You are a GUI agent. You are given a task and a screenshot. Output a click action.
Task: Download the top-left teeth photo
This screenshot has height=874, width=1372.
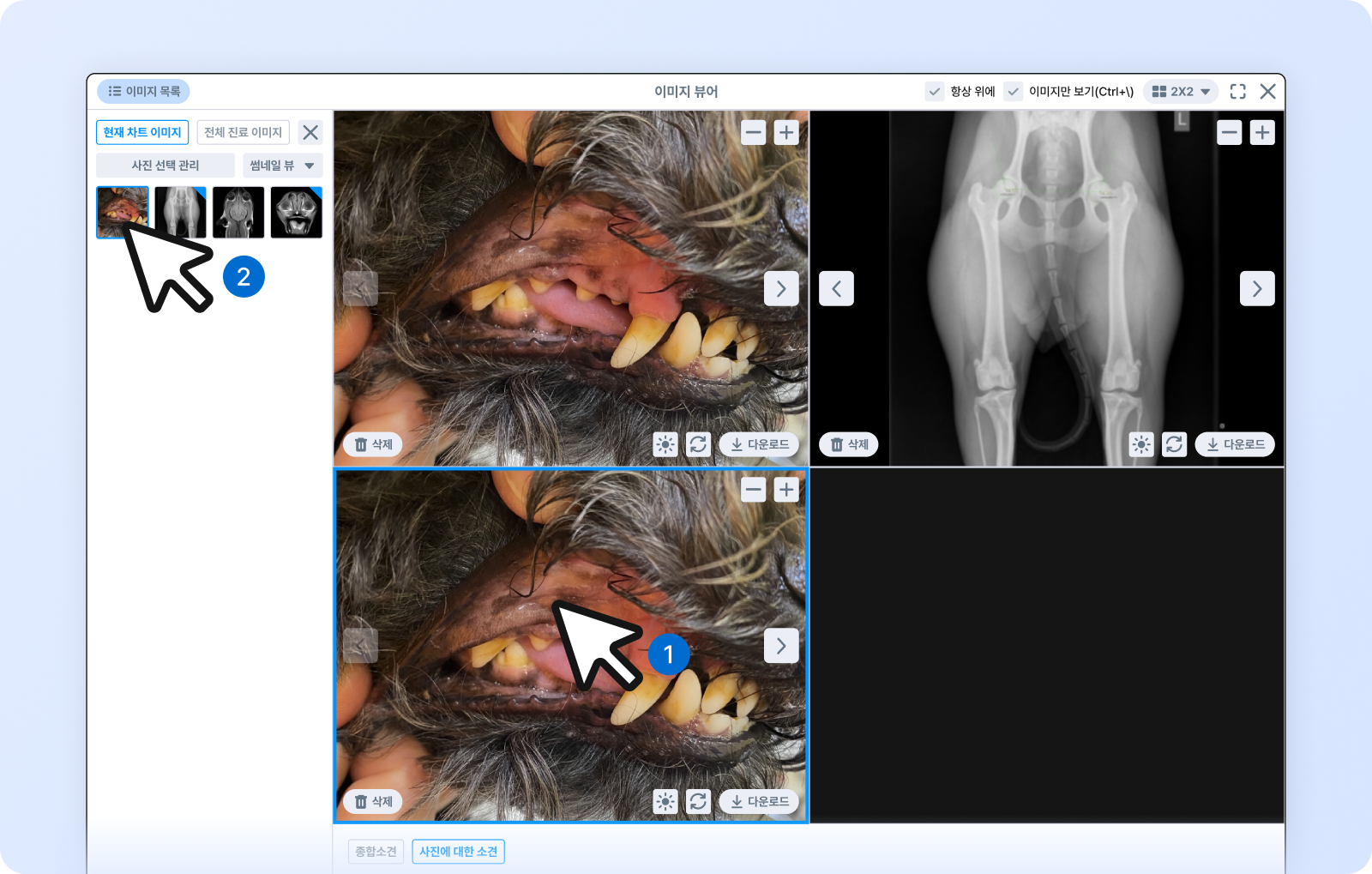pyautogui.click(x=759, y=444)
